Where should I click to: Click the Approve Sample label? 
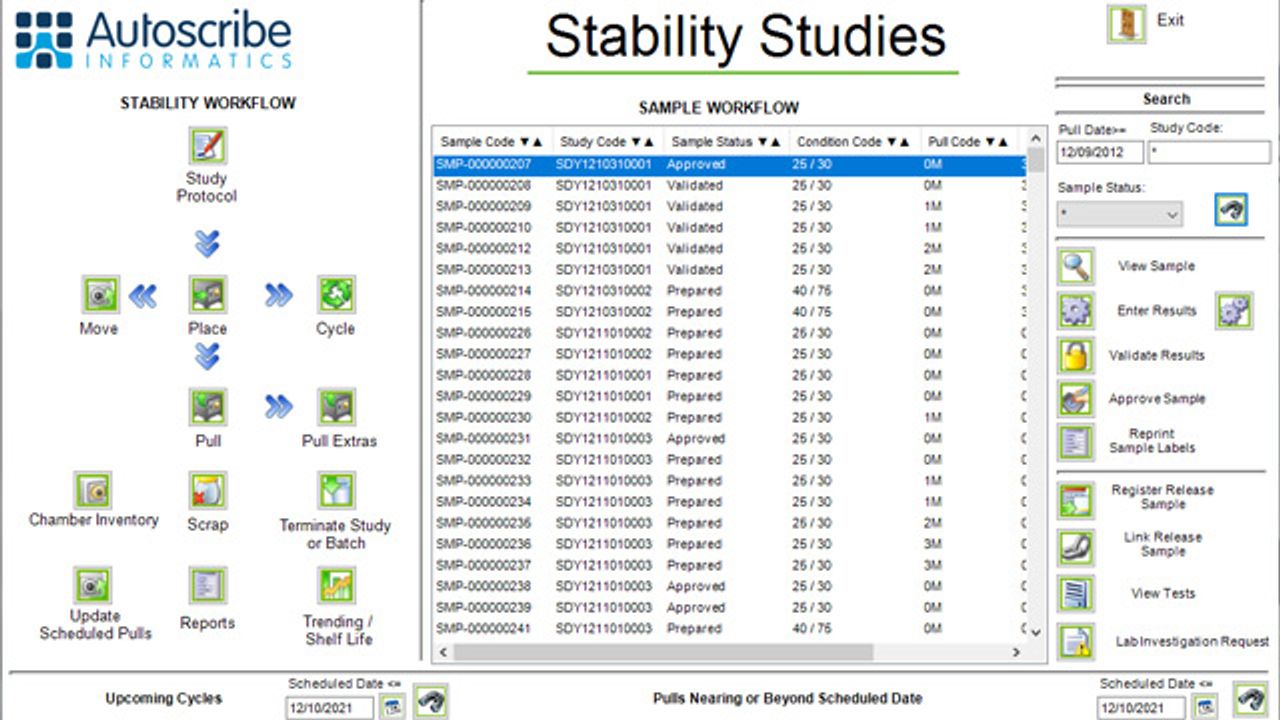point(1157,399)
